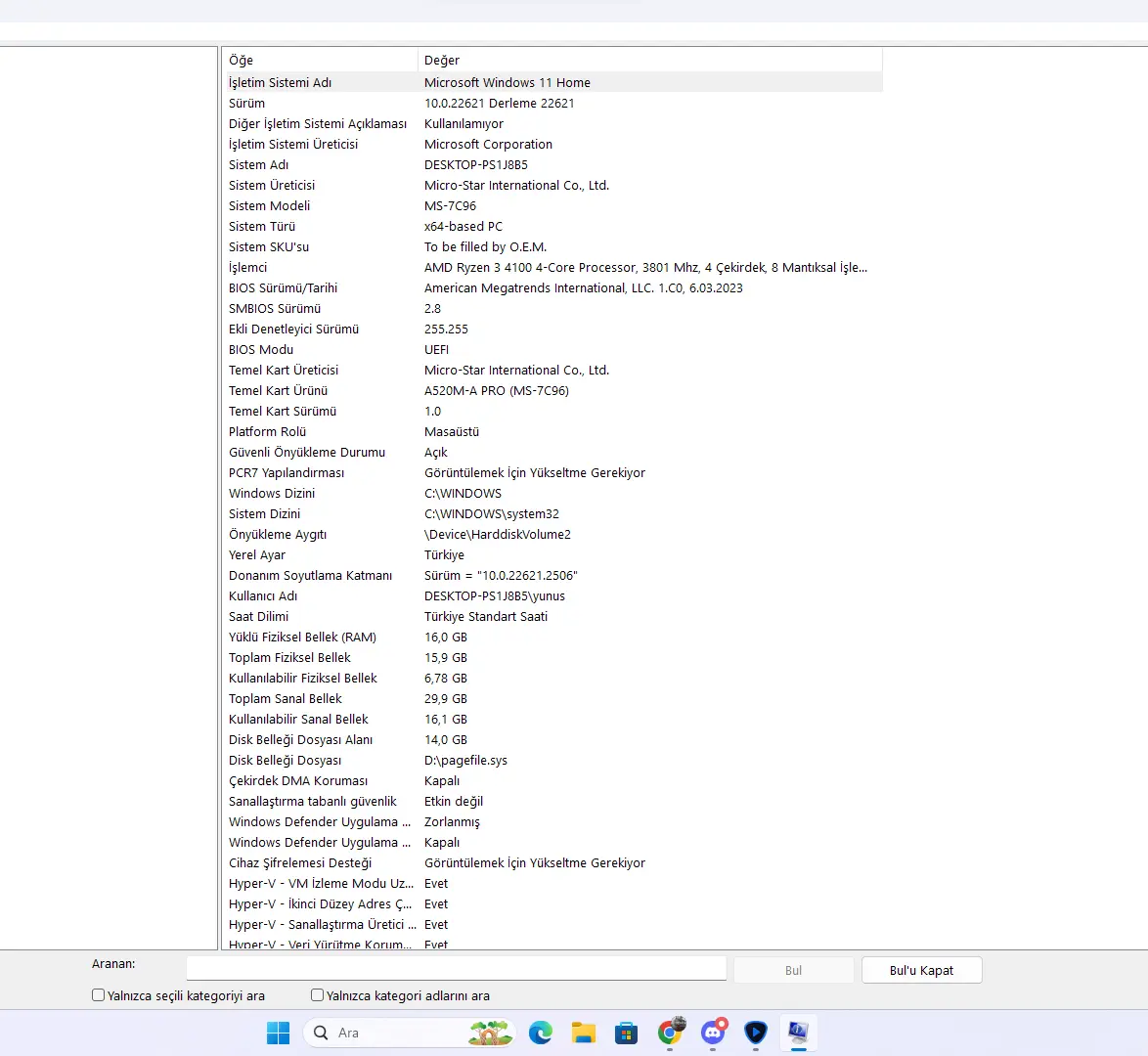Select the 'Donanım Soyutlama Katmanı' item
Viewport: 1148px width, 1056px height.
[310, 575]
